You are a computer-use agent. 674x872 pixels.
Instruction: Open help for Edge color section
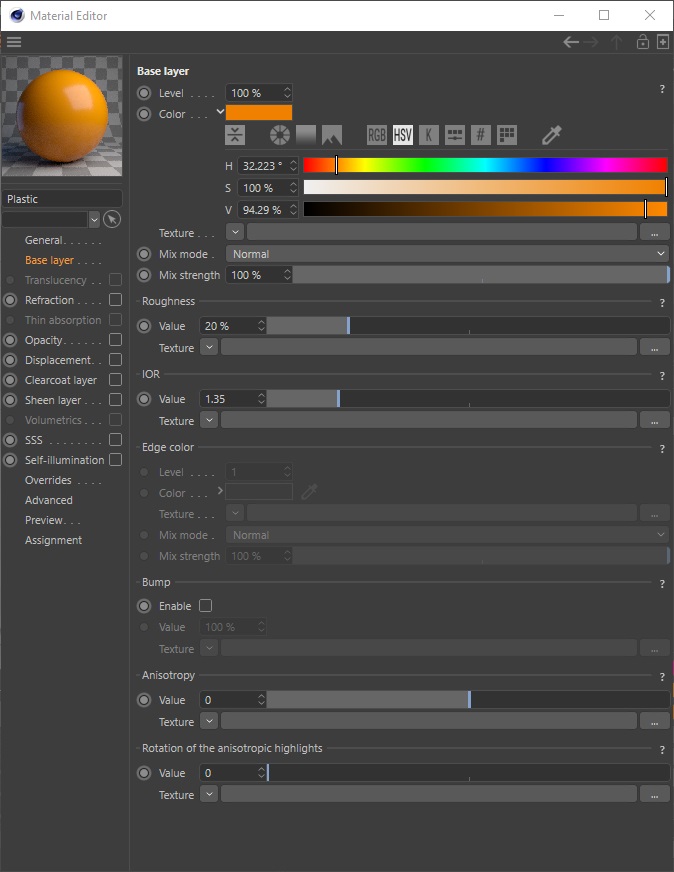662,449
